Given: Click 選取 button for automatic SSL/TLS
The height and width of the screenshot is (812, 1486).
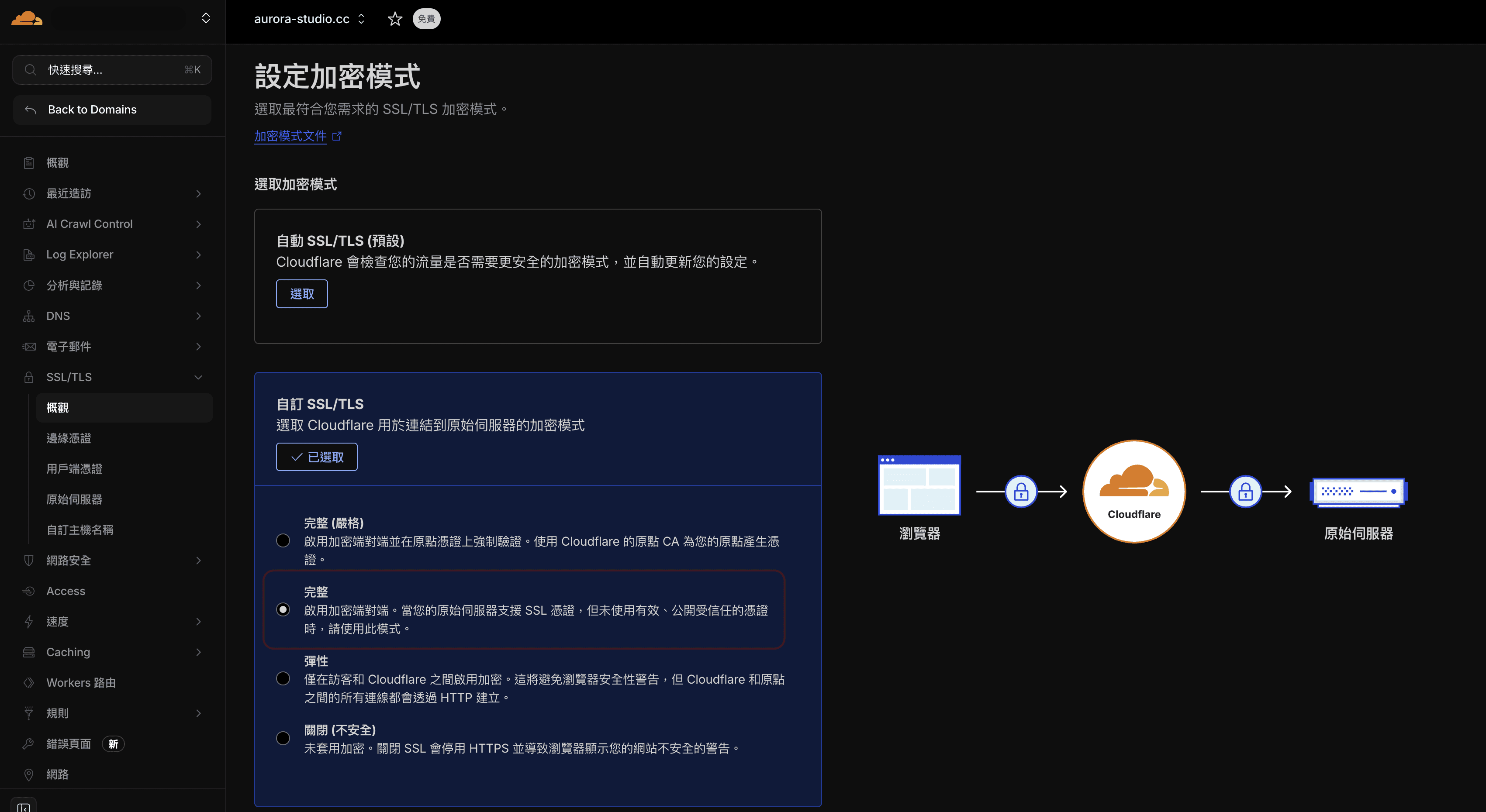Looking at the screenshot, I should coord(302,294).
